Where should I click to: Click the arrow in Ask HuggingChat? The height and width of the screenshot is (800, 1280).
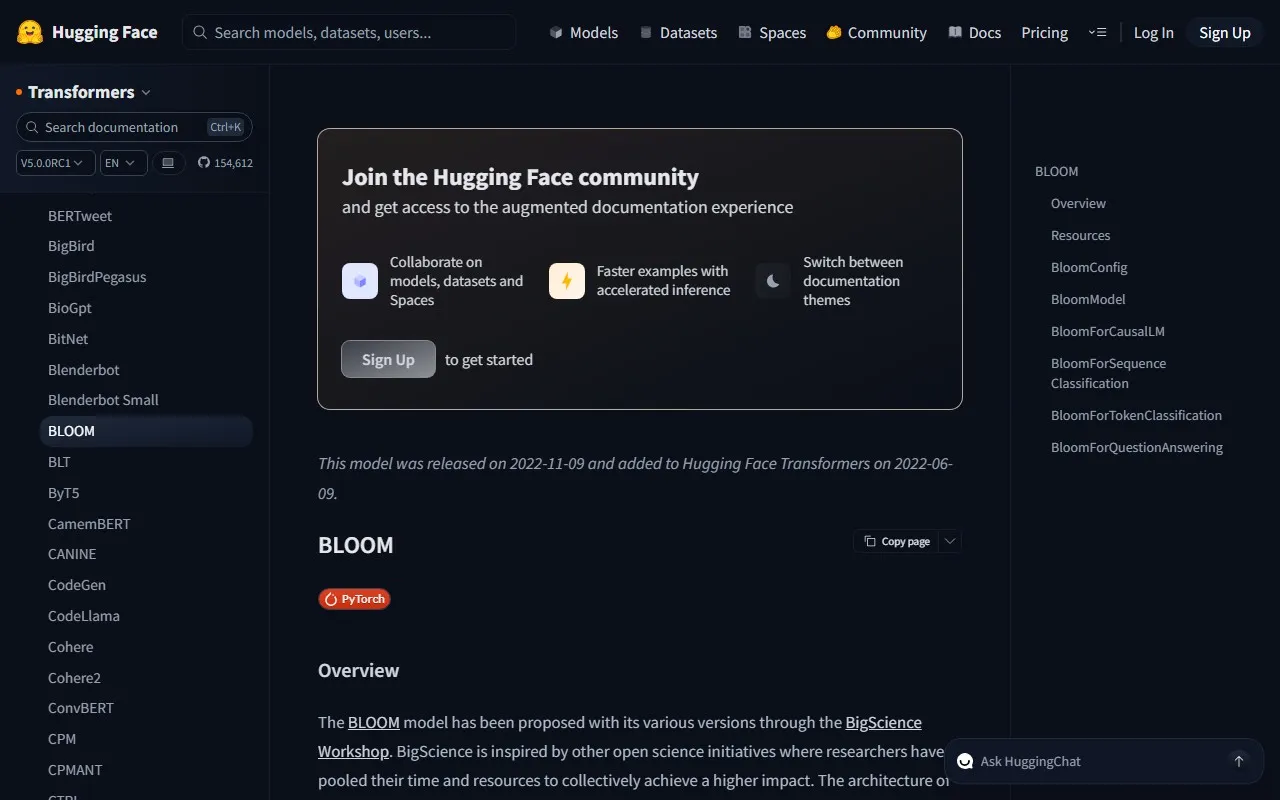pos(1239,761)
